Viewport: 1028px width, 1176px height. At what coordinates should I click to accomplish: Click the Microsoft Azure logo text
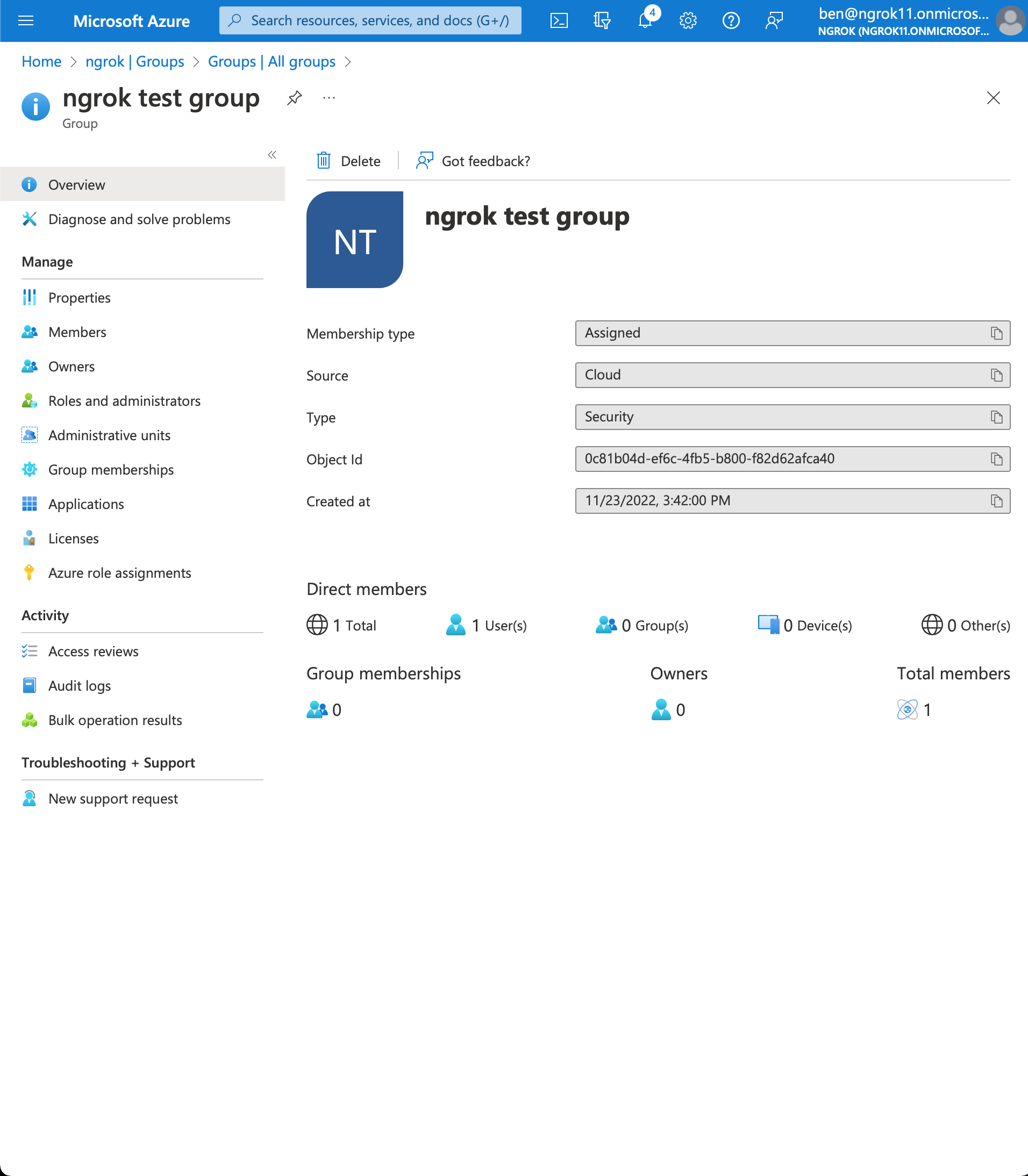pyautogui.click(x=131, y=20)
